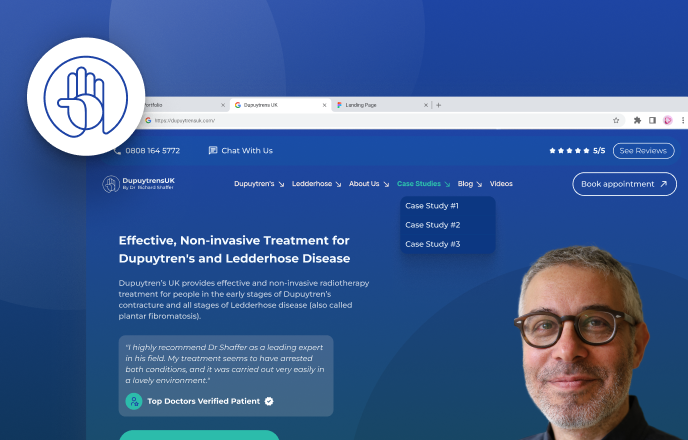The image size is (688, 440).
Task: Expand the Ledderhose nav dropdown
Action: tap(316, 184)
